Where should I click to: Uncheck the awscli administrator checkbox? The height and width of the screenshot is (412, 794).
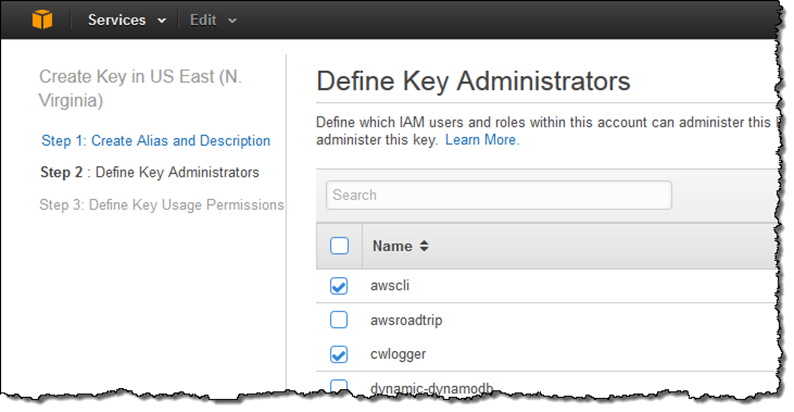(x=339, y=286)
